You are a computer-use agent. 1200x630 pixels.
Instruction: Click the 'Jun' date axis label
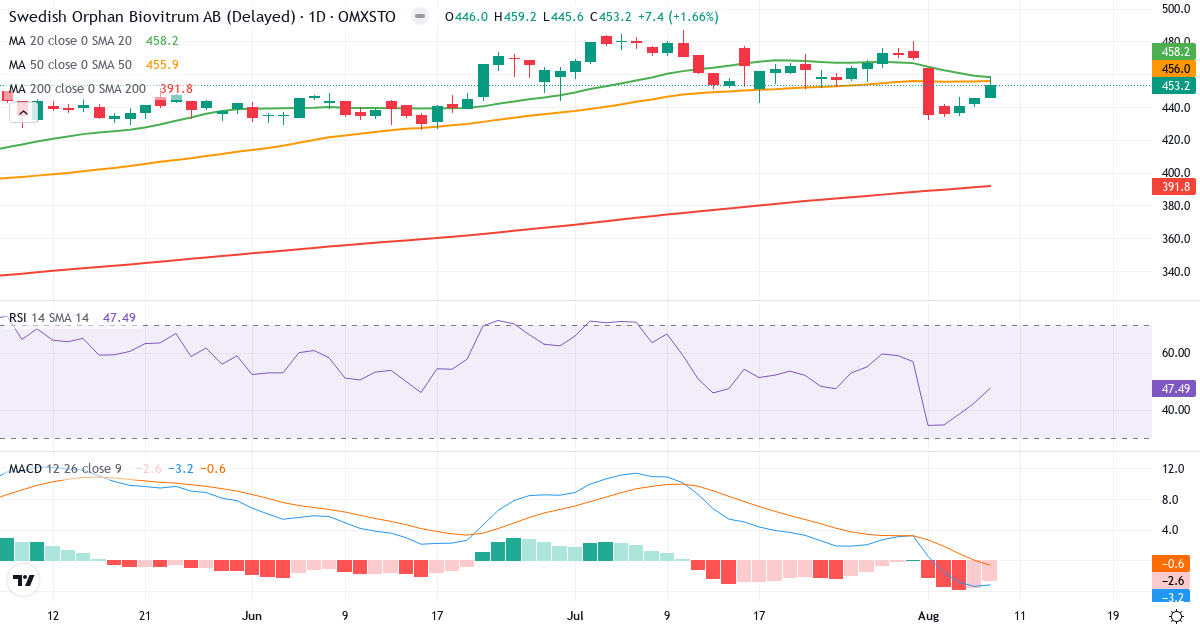252,616
